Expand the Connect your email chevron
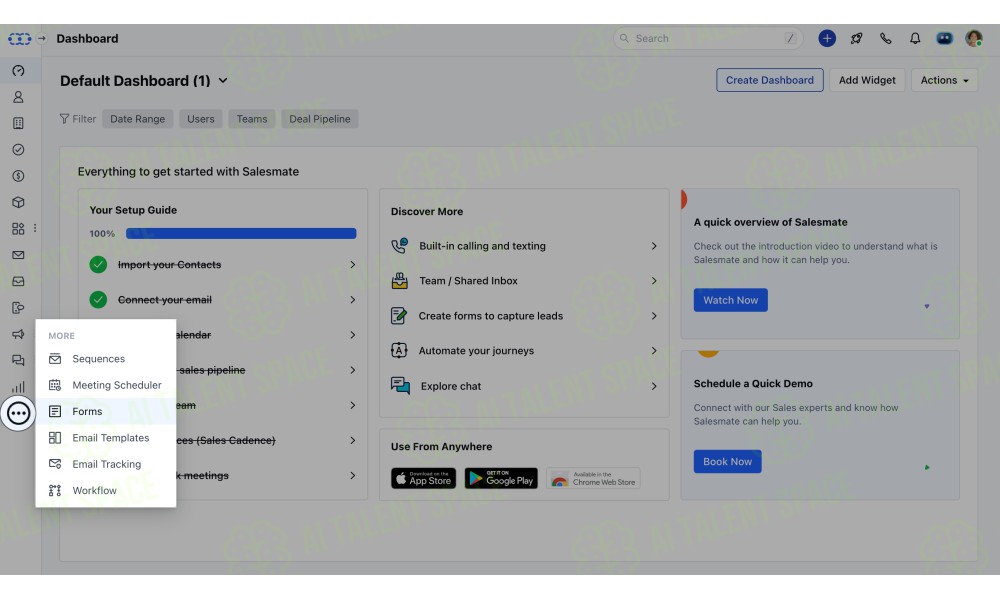This screenshot has height=600, width=1000. [352, 300]
